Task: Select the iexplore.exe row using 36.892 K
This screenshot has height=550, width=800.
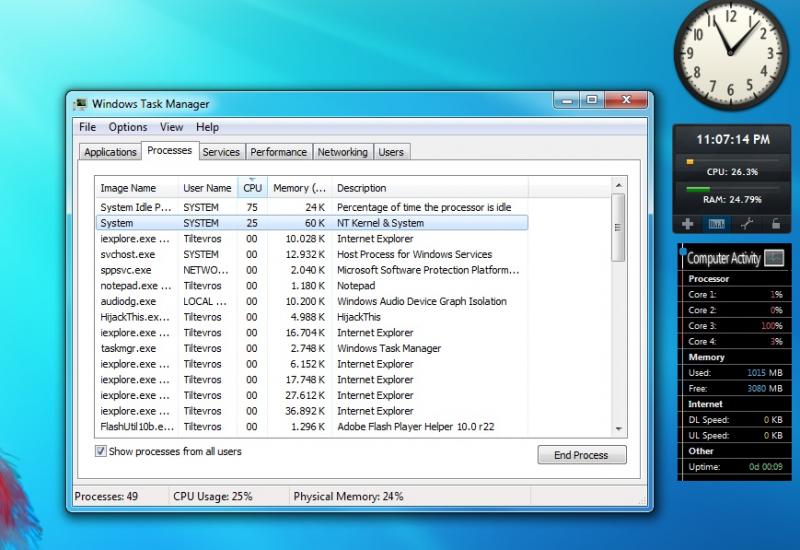Action: click(x=312, y=411)
